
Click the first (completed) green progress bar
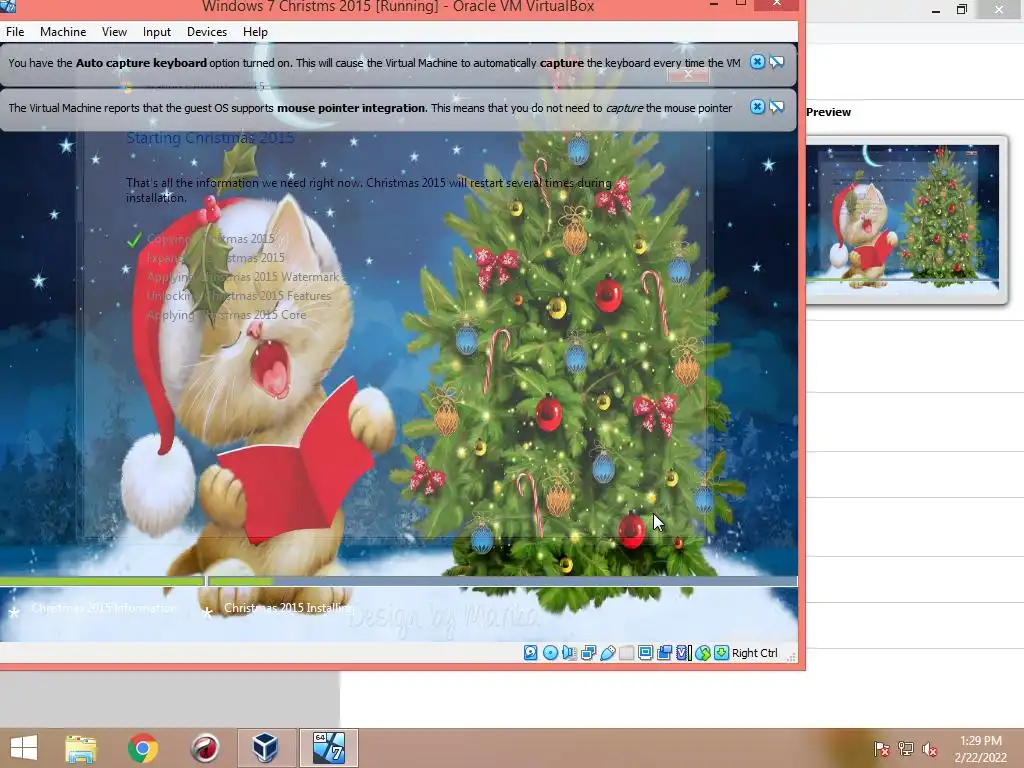point(102,581)
